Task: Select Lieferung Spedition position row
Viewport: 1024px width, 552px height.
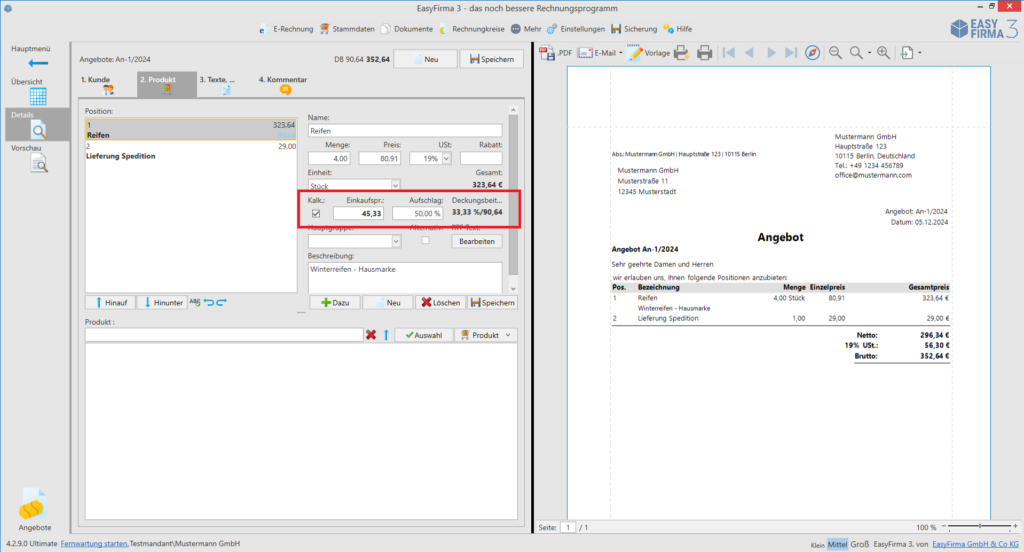Action: point(191,152)
